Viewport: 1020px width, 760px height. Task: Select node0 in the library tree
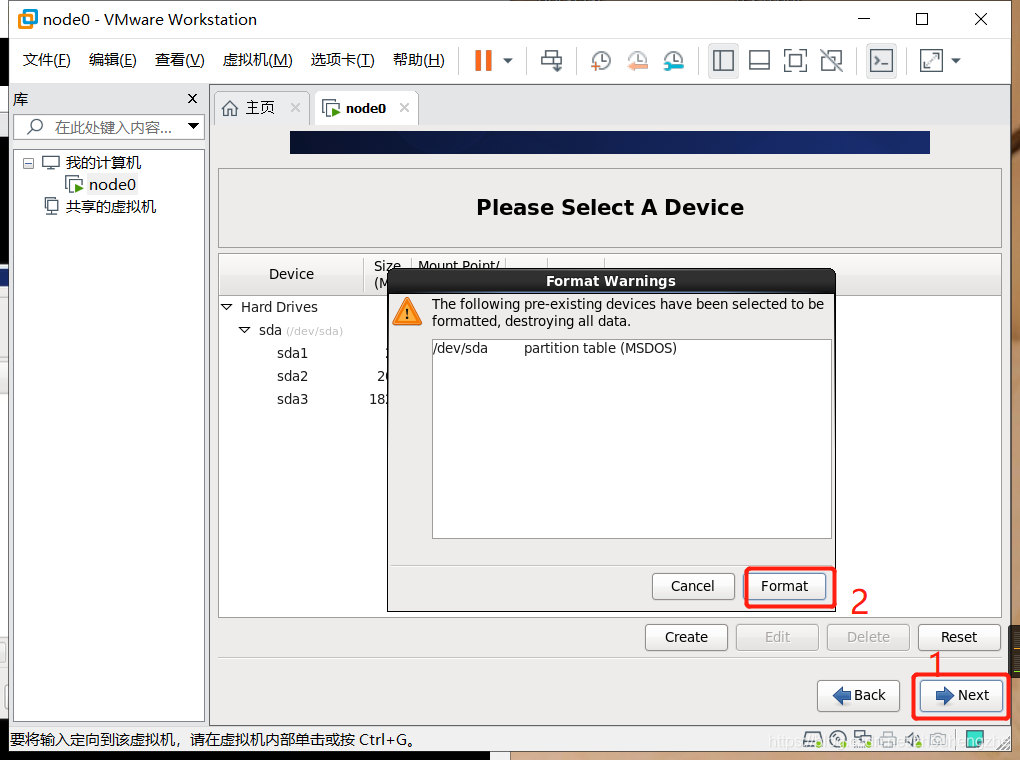point(112,185)
